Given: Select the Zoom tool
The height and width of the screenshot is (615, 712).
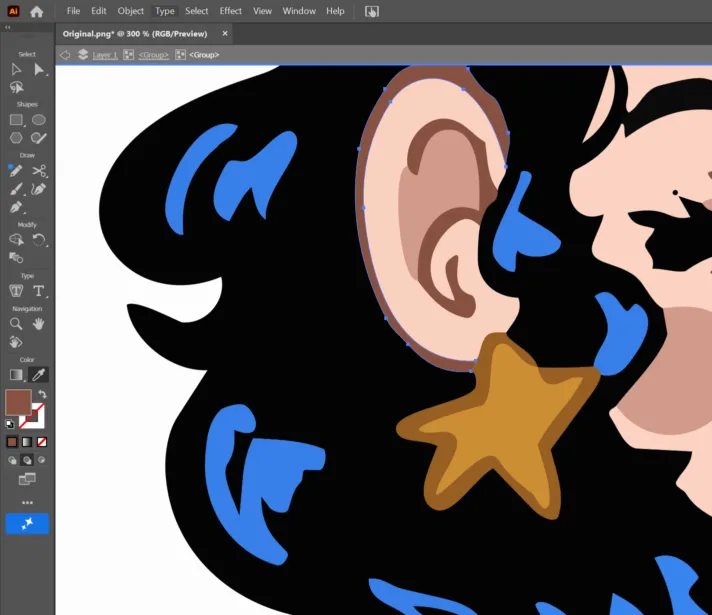Looking at the screenshot, I should [16, 323].
